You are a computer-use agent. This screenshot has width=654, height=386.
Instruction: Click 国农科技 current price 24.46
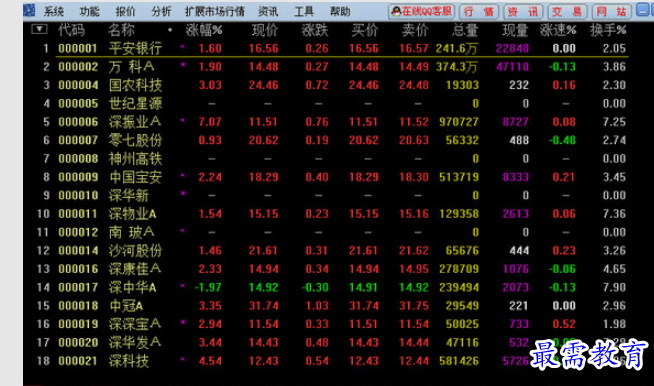tap(264, 85)
